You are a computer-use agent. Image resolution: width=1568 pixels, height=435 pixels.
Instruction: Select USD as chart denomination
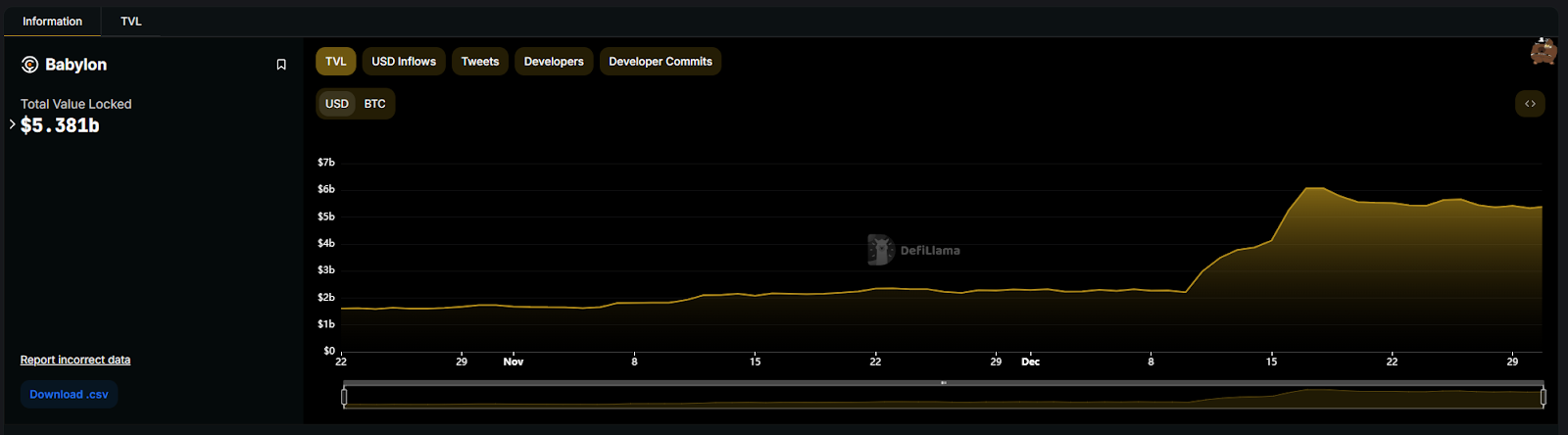coord(337,104)
